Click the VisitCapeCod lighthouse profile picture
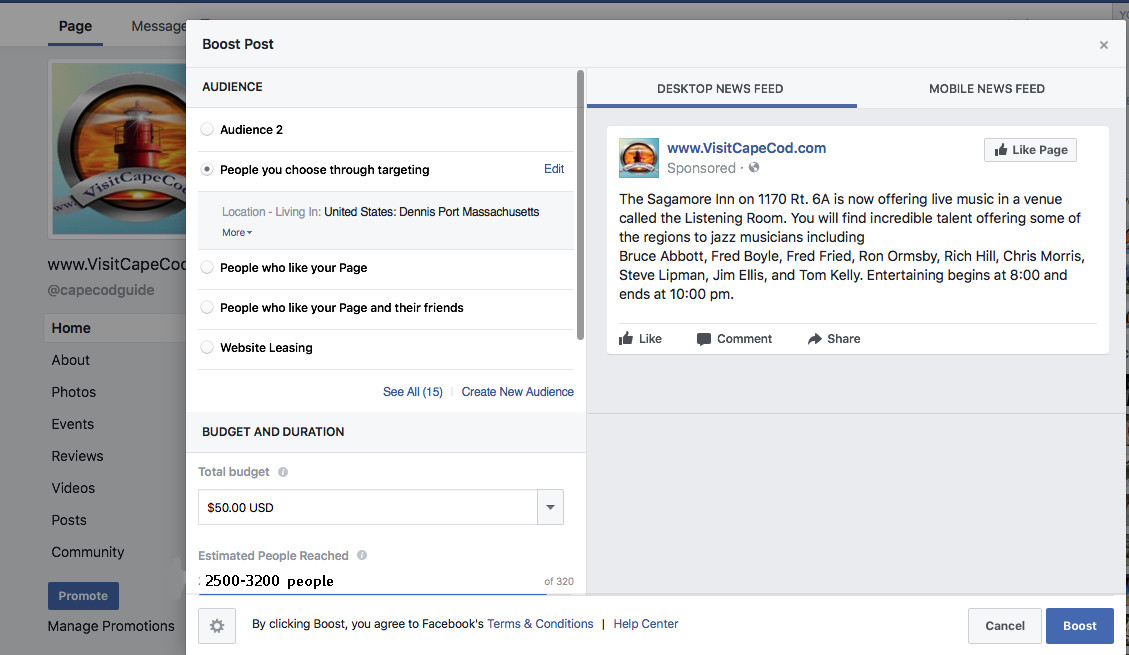1129x655 pixels. point(119,149)
